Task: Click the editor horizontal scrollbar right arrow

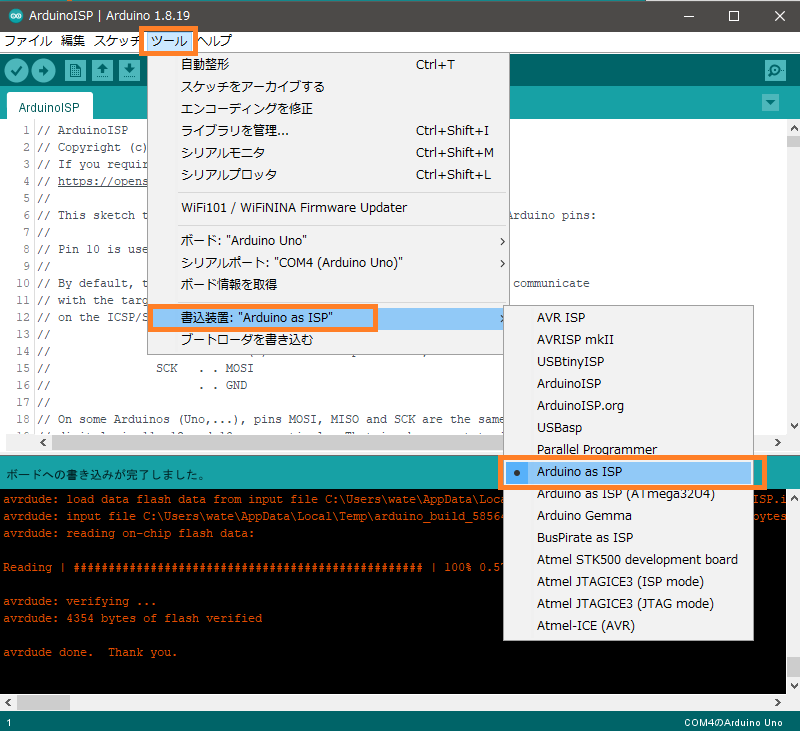Action: 778,442
